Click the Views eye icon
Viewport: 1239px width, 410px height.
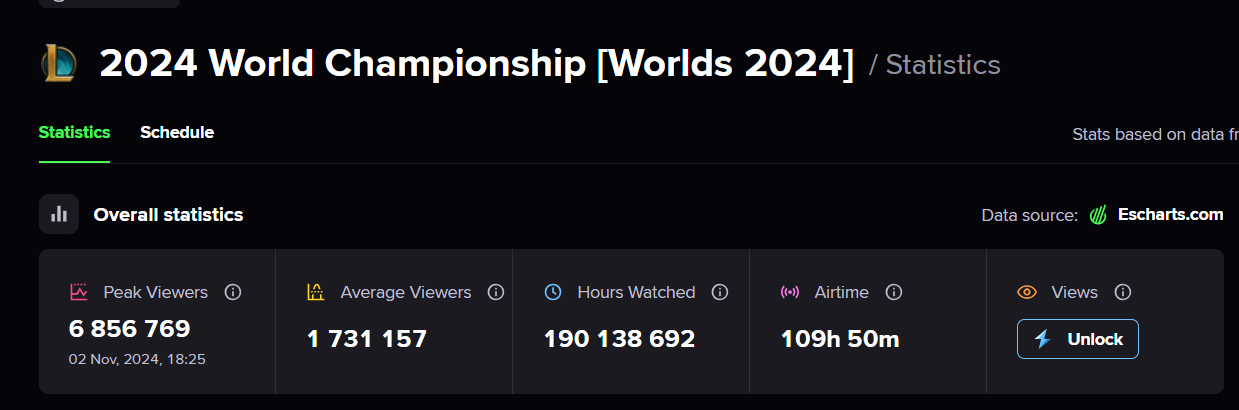tap(1027, 292)
